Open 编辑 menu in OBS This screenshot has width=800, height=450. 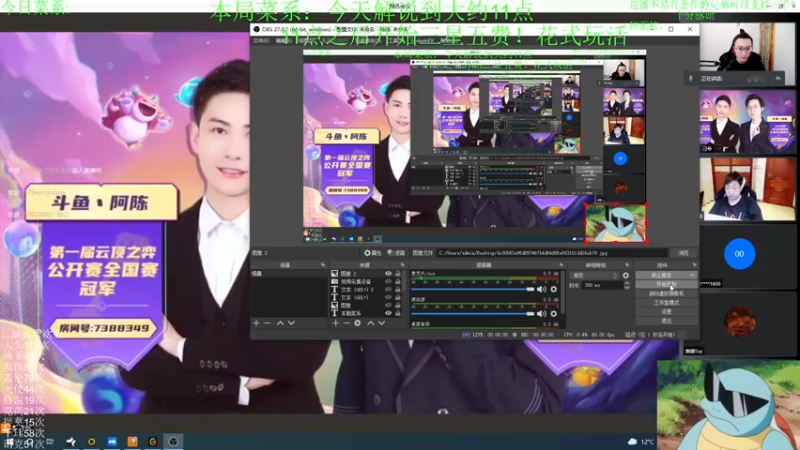[283, 40]
